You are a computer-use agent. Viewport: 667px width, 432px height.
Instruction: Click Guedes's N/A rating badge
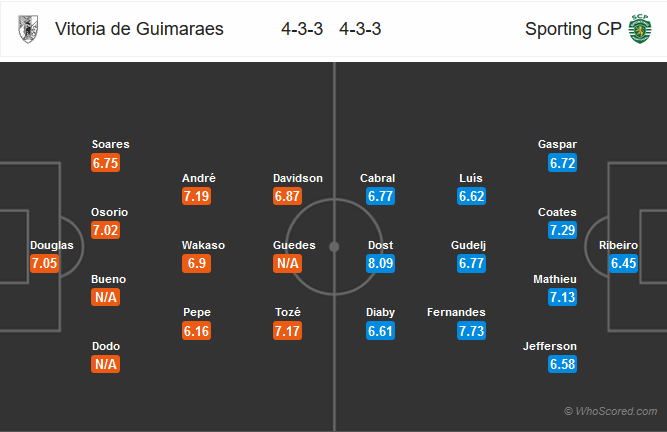coord(288,263)
